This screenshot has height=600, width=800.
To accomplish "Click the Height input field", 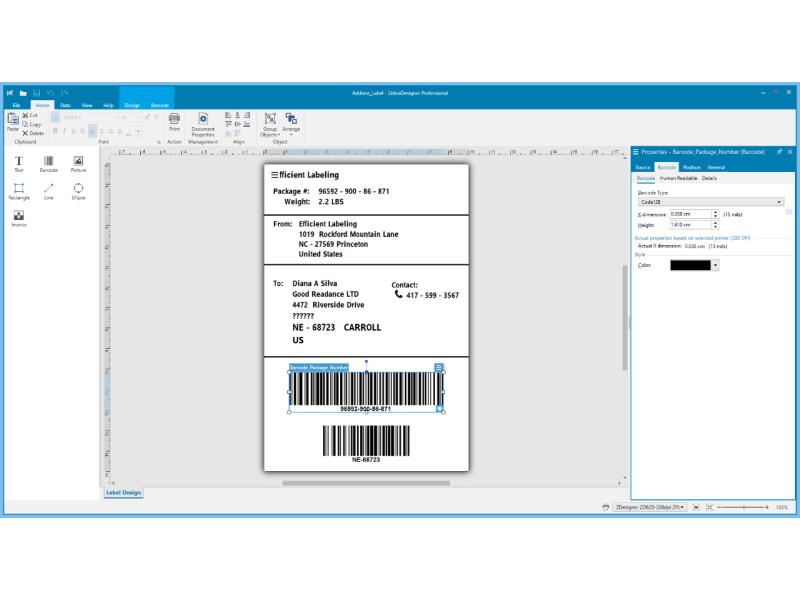I will tap(690, 224).
